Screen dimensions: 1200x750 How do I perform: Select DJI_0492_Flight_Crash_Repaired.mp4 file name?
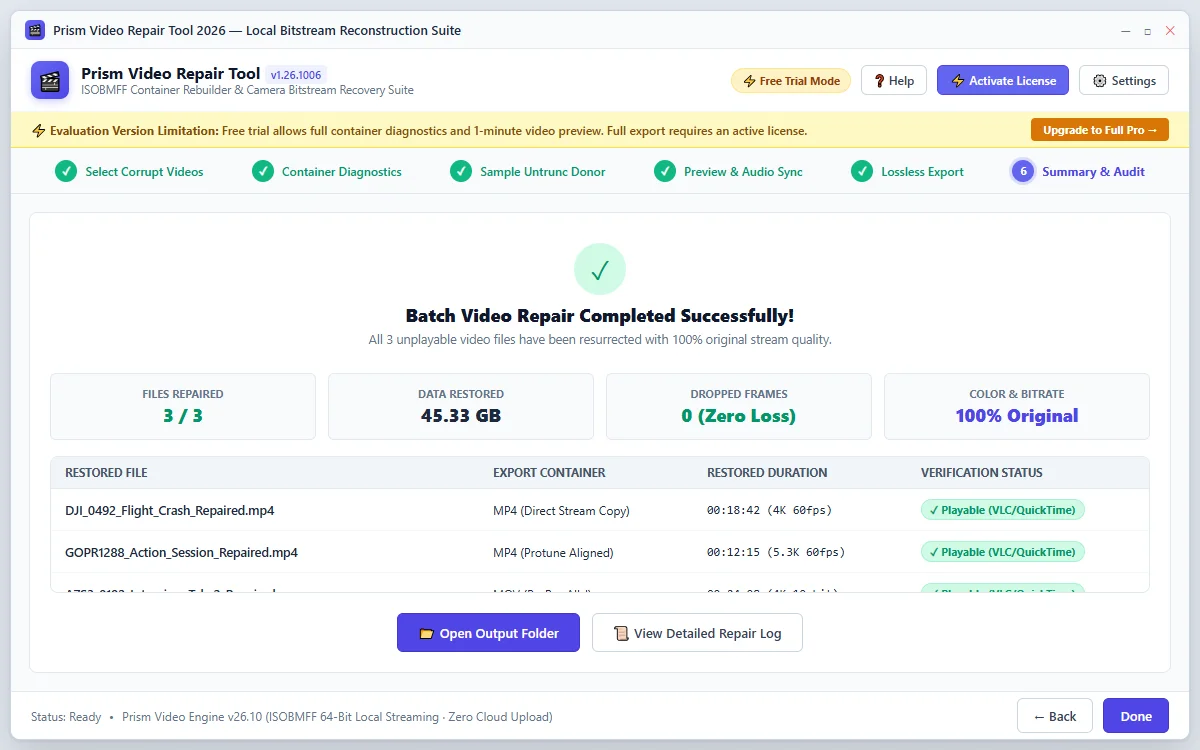point(170,510)
